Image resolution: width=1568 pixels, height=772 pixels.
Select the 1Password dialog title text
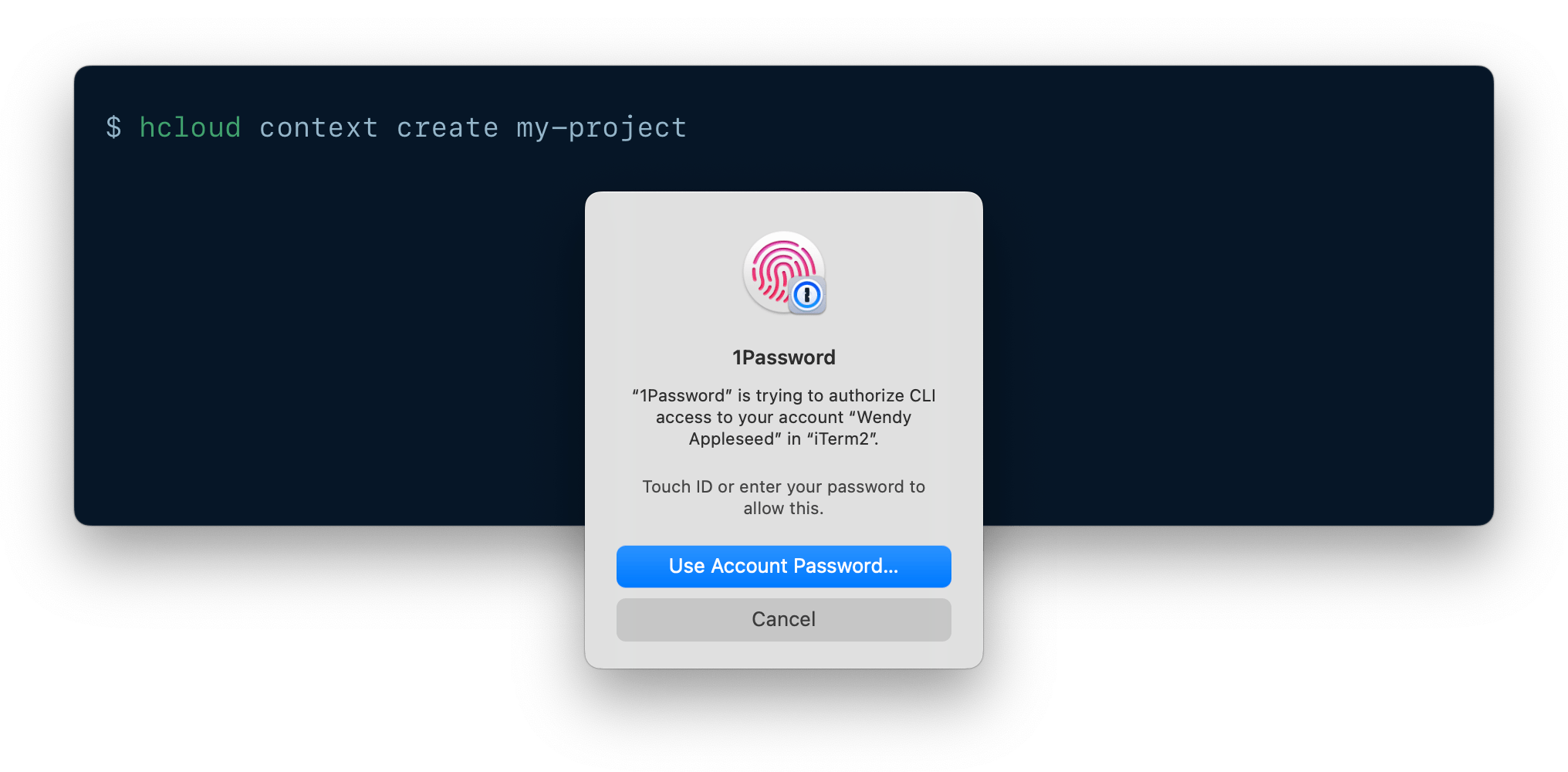click(x=783, y=357)
